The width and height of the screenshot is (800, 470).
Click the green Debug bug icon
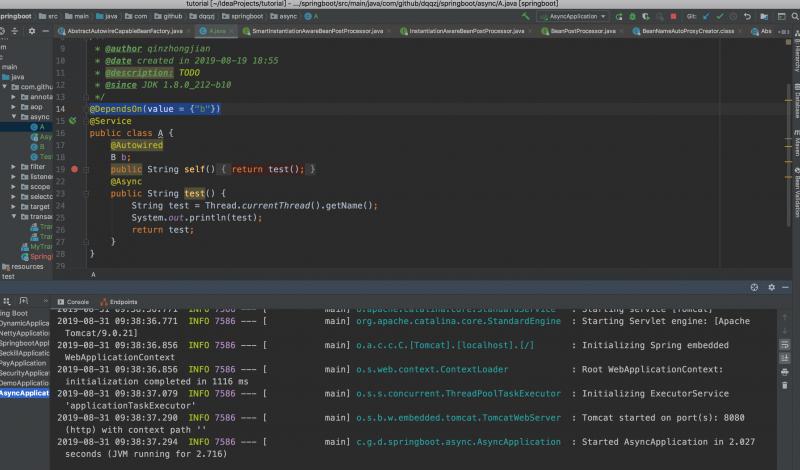[x=634, y=17]
